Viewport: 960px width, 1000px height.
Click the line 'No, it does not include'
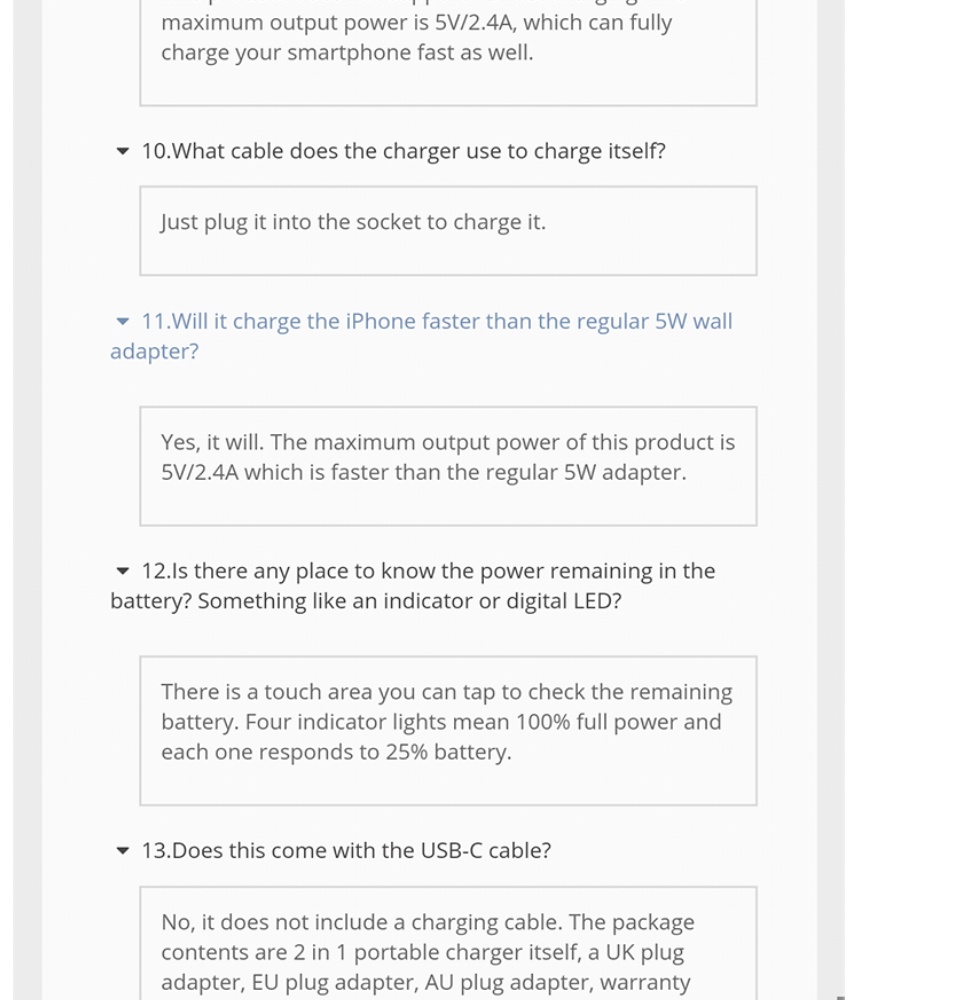(427, 922)
